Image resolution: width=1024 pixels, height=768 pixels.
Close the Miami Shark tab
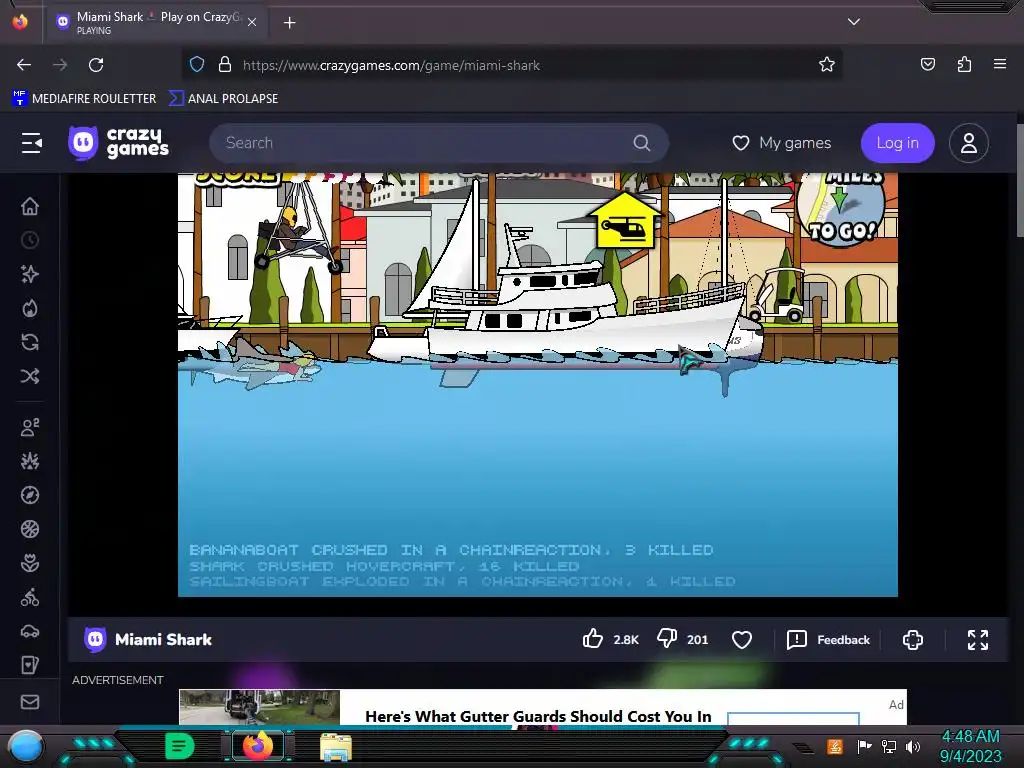pyautogui.click(x=252, y=22)
